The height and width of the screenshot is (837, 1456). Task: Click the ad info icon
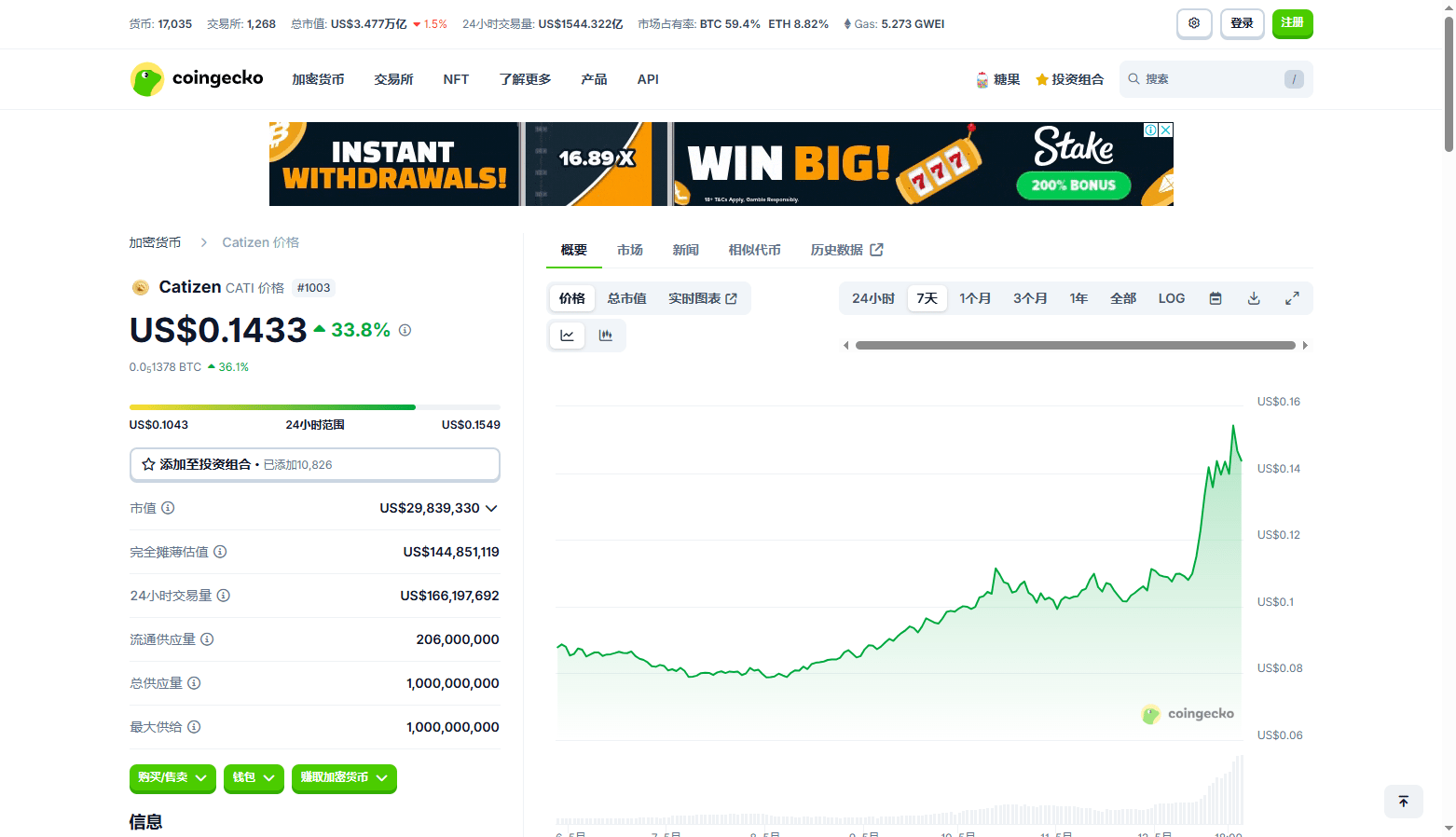[1151, 130]
